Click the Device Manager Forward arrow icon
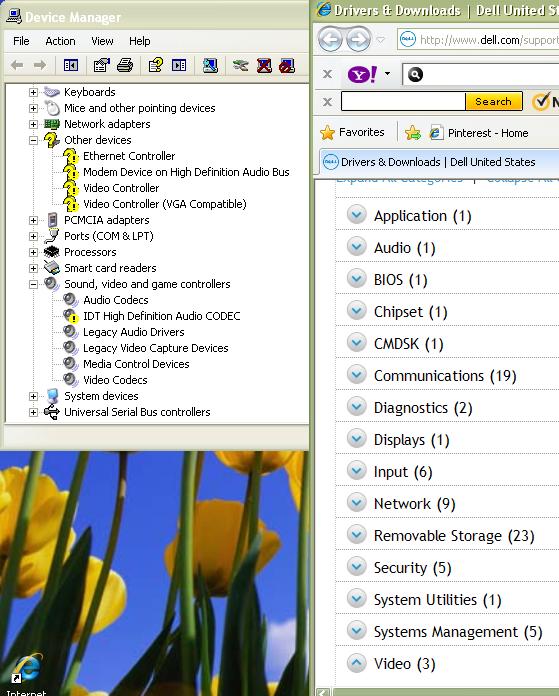Viewport: 559px width, 696px height. (40, 66)
